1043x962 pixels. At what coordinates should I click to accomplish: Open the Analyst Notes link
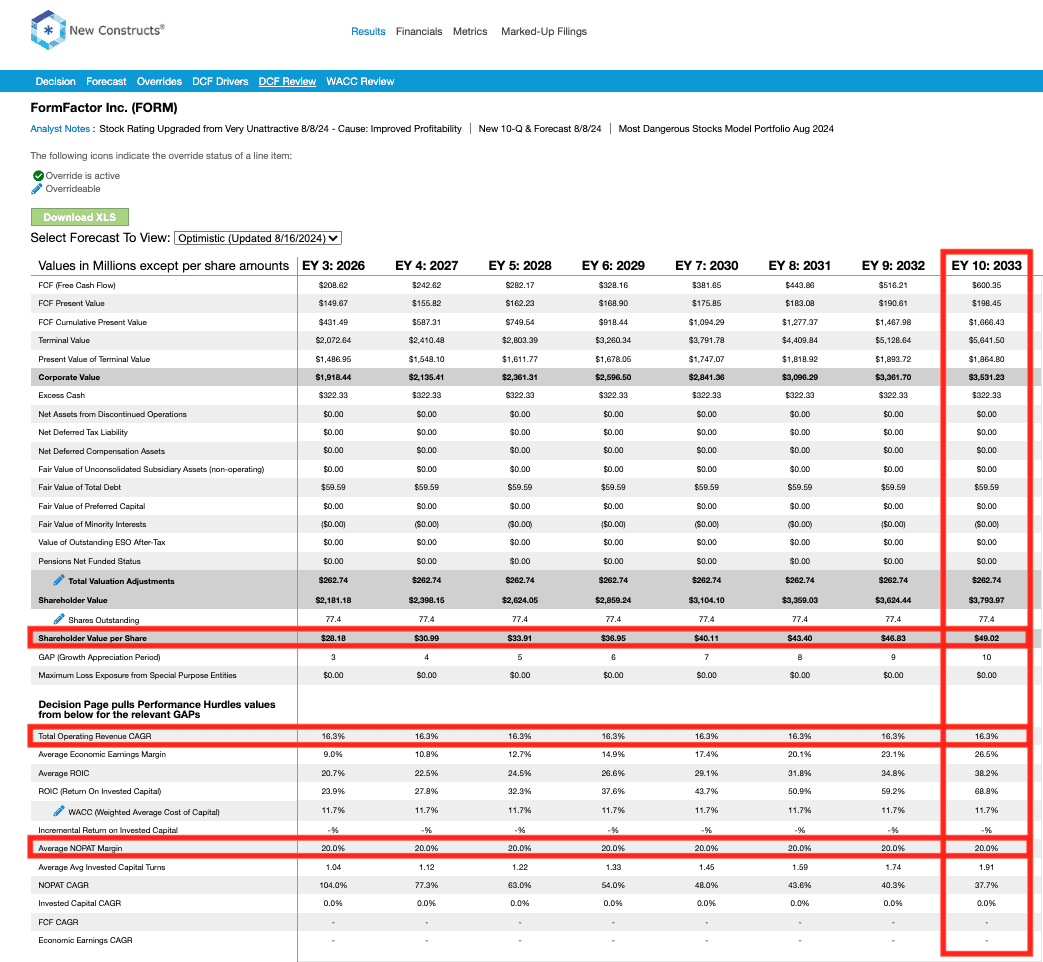point(60,129)
